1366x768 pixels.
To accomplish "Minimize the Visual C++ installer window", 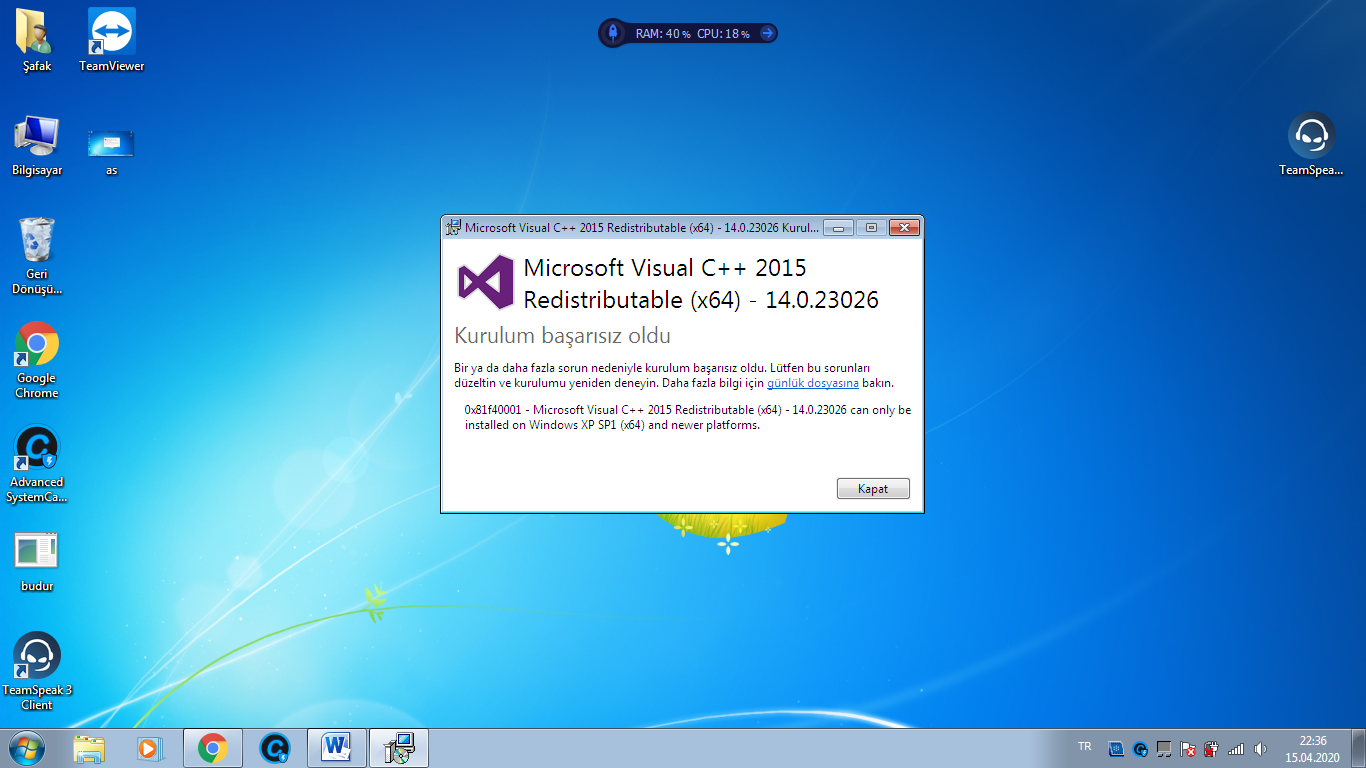I will pyautogui.click(x=838, y=227).
